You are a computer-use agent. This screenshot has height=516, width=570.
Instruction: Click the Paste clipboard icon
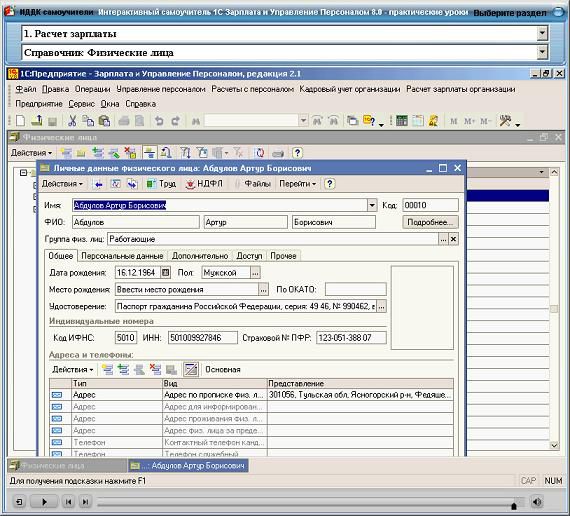click(105, 120)
